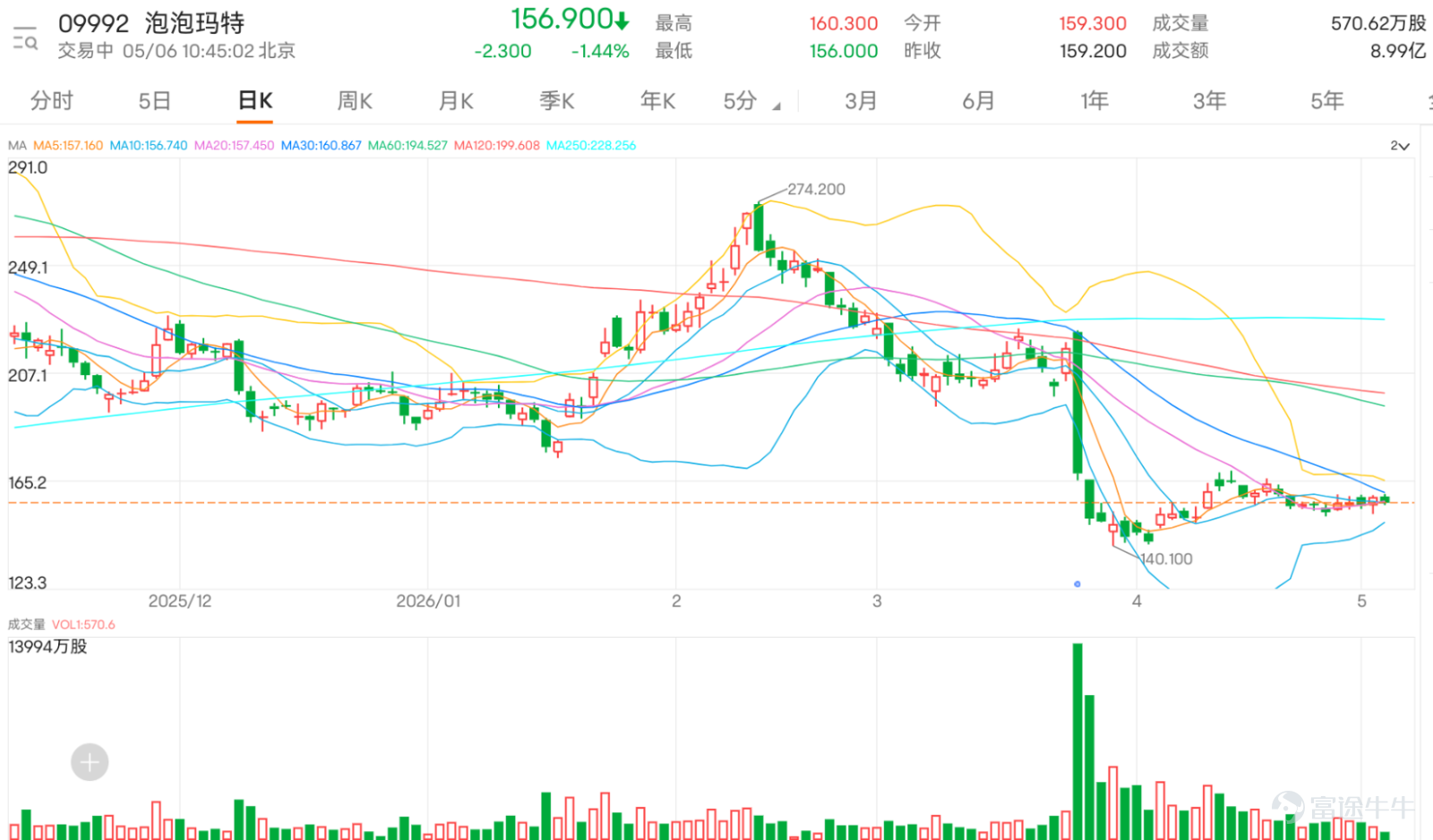The height and width of the screenshot is (840, 1433).
Task: Click the price change -2.300
Action: tap(503, 51)
